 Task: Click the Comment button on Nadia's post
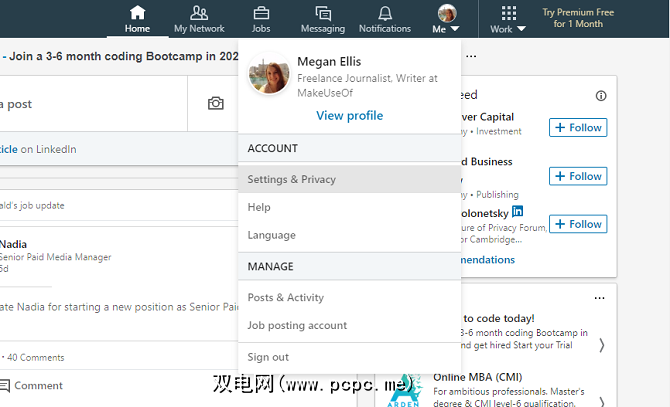32,386
